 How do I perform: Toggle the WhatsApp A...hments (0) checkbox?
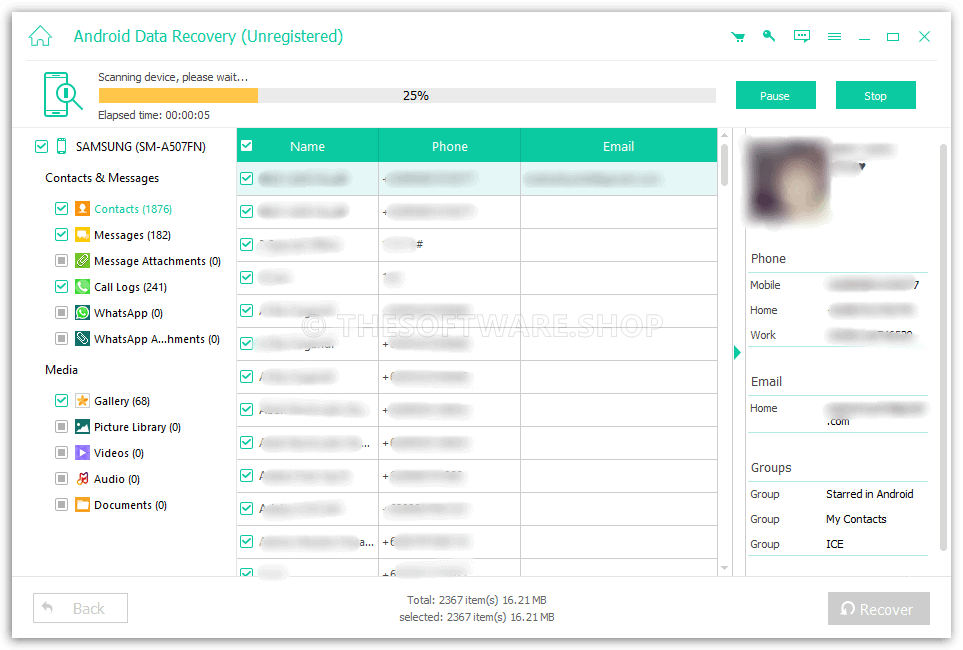pyautogui.click(x=61, y=339)
